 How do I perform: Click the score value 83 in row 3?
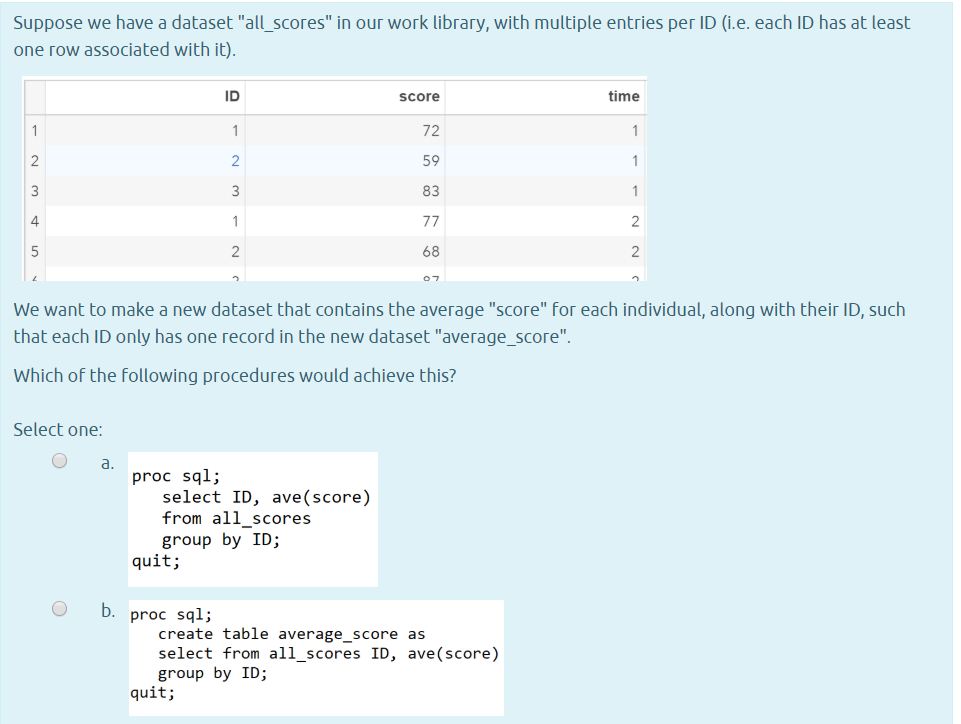point(428,190)
